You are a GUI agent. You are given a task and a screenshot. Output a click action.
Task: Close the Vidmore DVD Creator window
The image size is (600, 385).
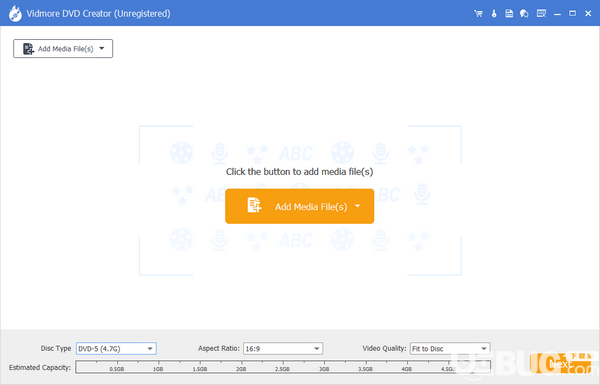point(588,13)
